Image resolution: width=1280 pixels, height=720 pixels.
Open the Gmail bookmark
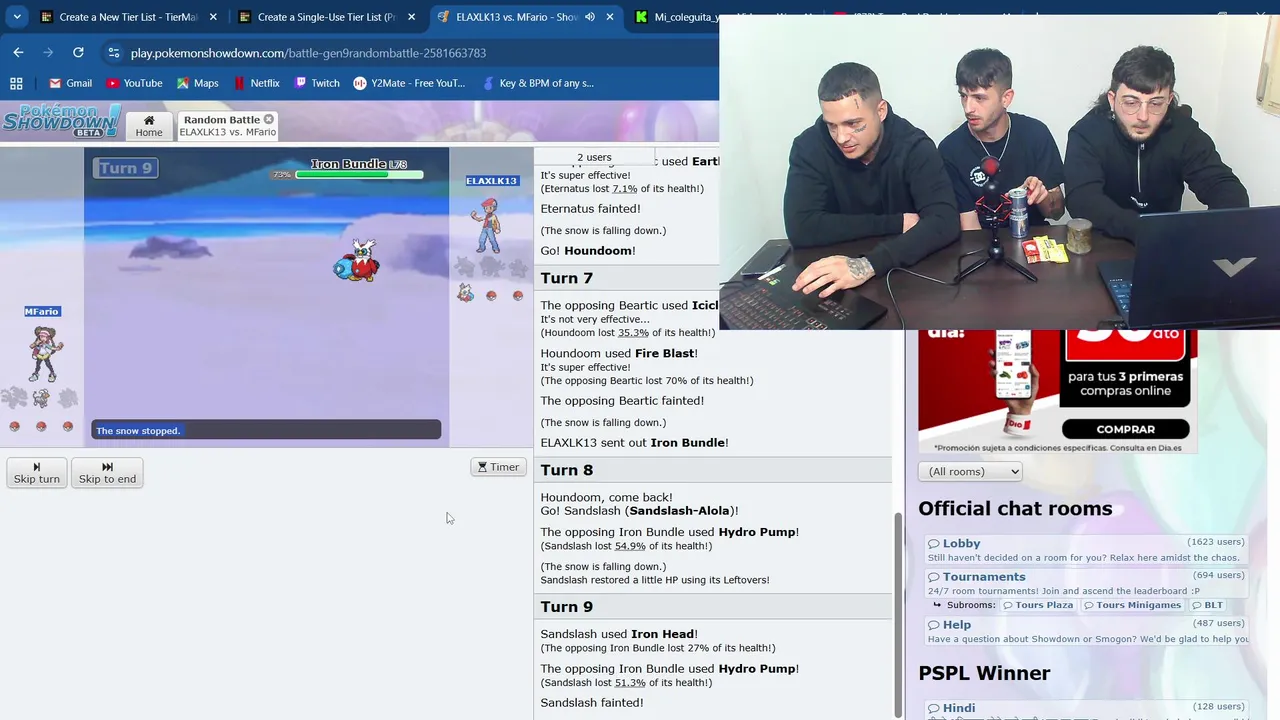coord(71,83)
